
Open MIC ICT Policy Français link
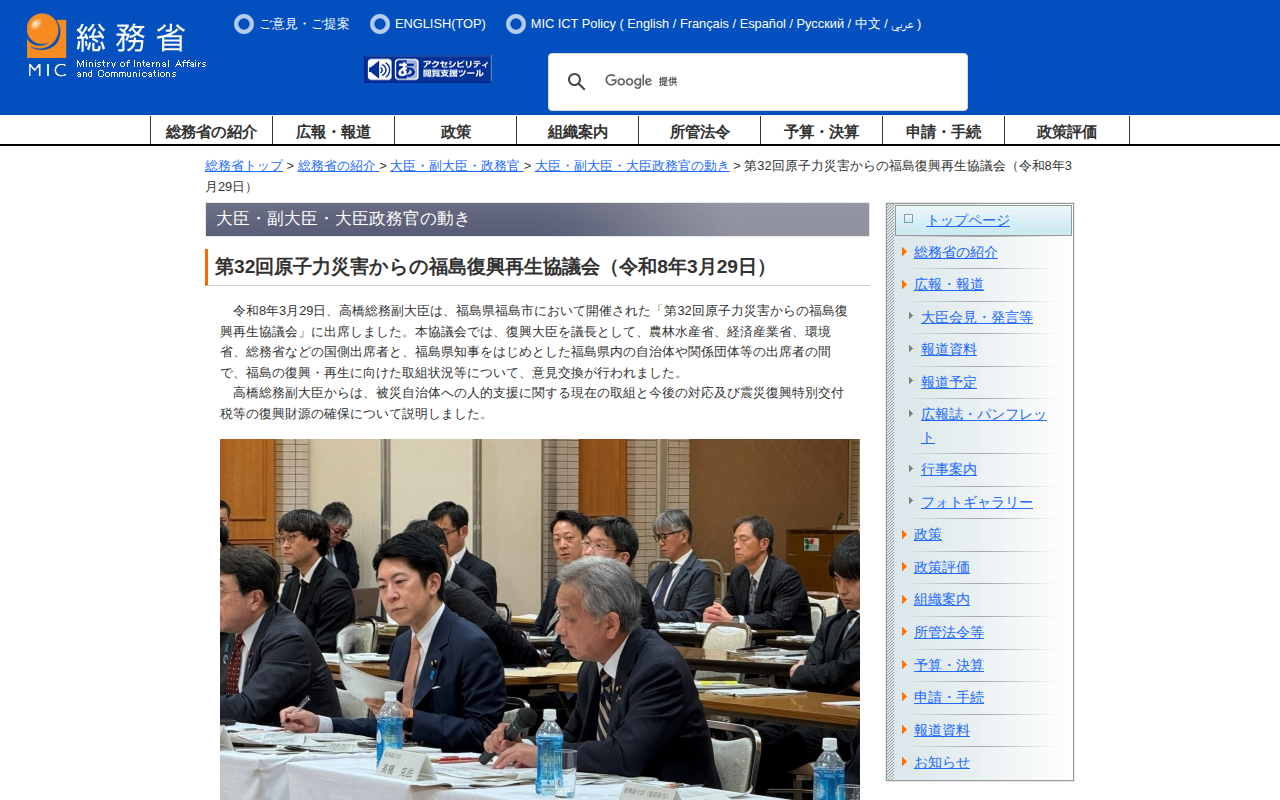coord(704,24)
